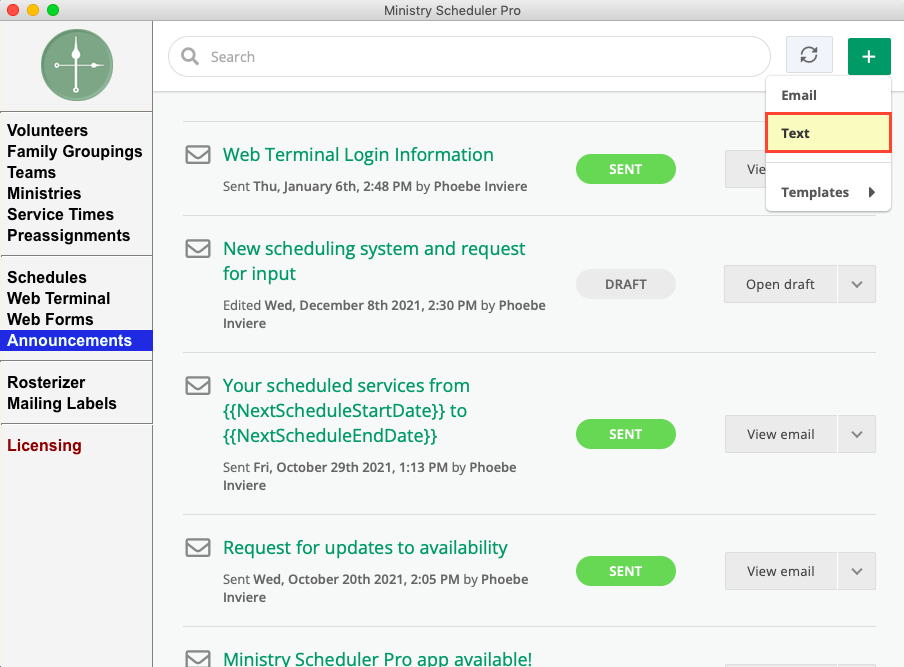Expand dropdown arrow for scheduled services email

tap(857, 434)
